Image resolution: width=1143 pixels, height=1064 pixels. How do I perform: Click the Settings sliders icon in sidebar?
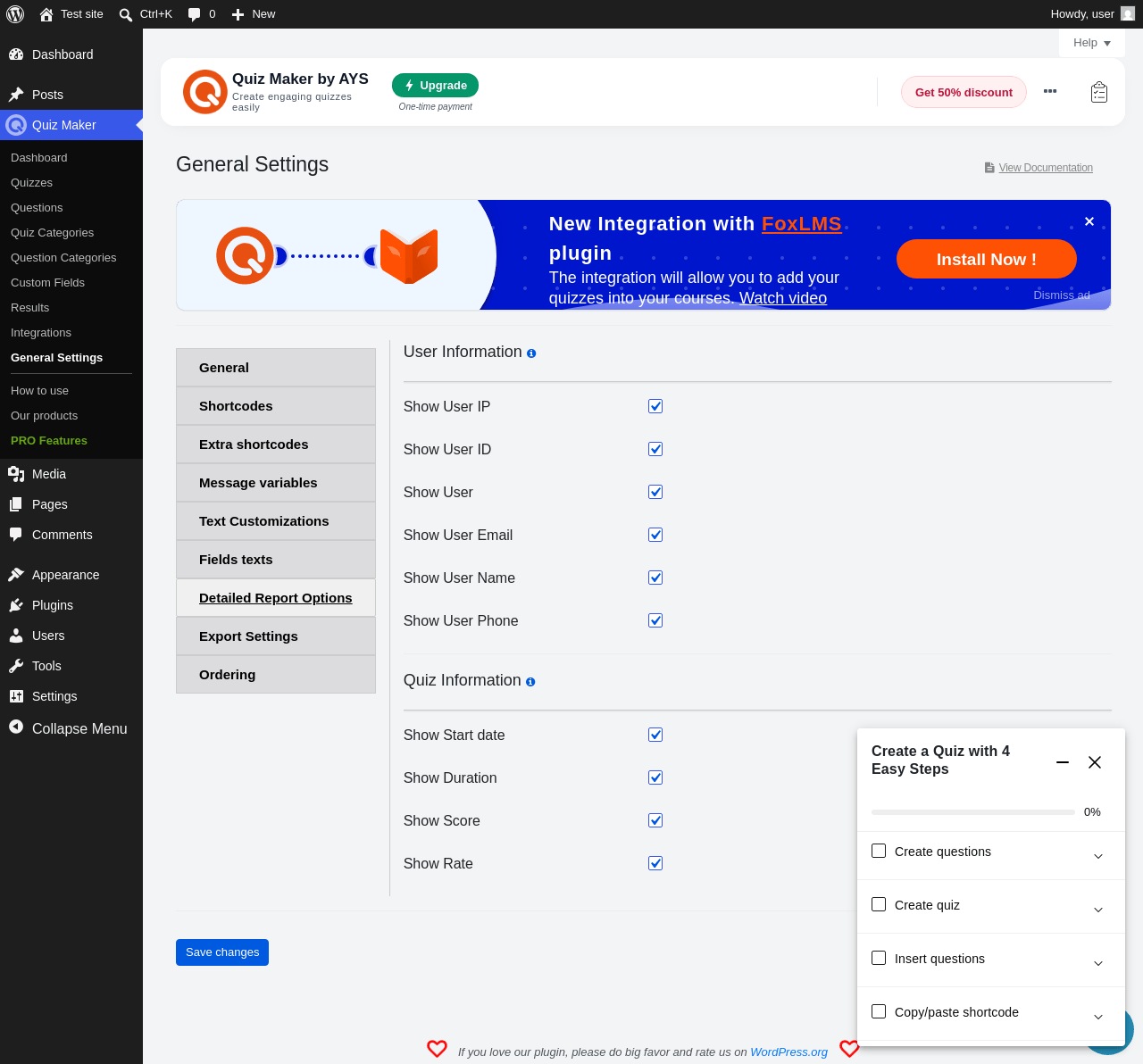tap(16, 696)
